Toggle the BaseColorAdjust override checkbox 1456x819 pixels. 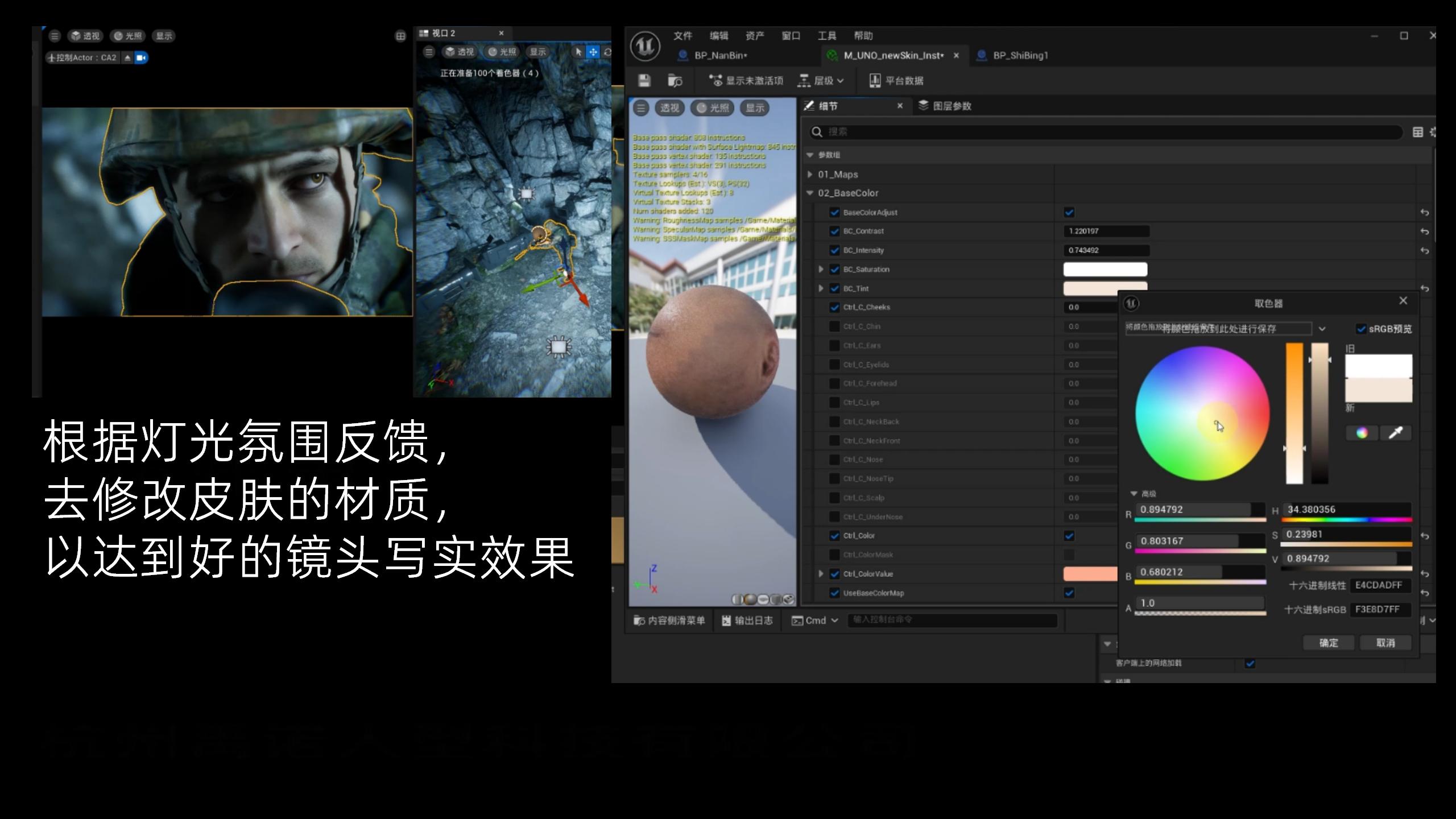[834, 212]
